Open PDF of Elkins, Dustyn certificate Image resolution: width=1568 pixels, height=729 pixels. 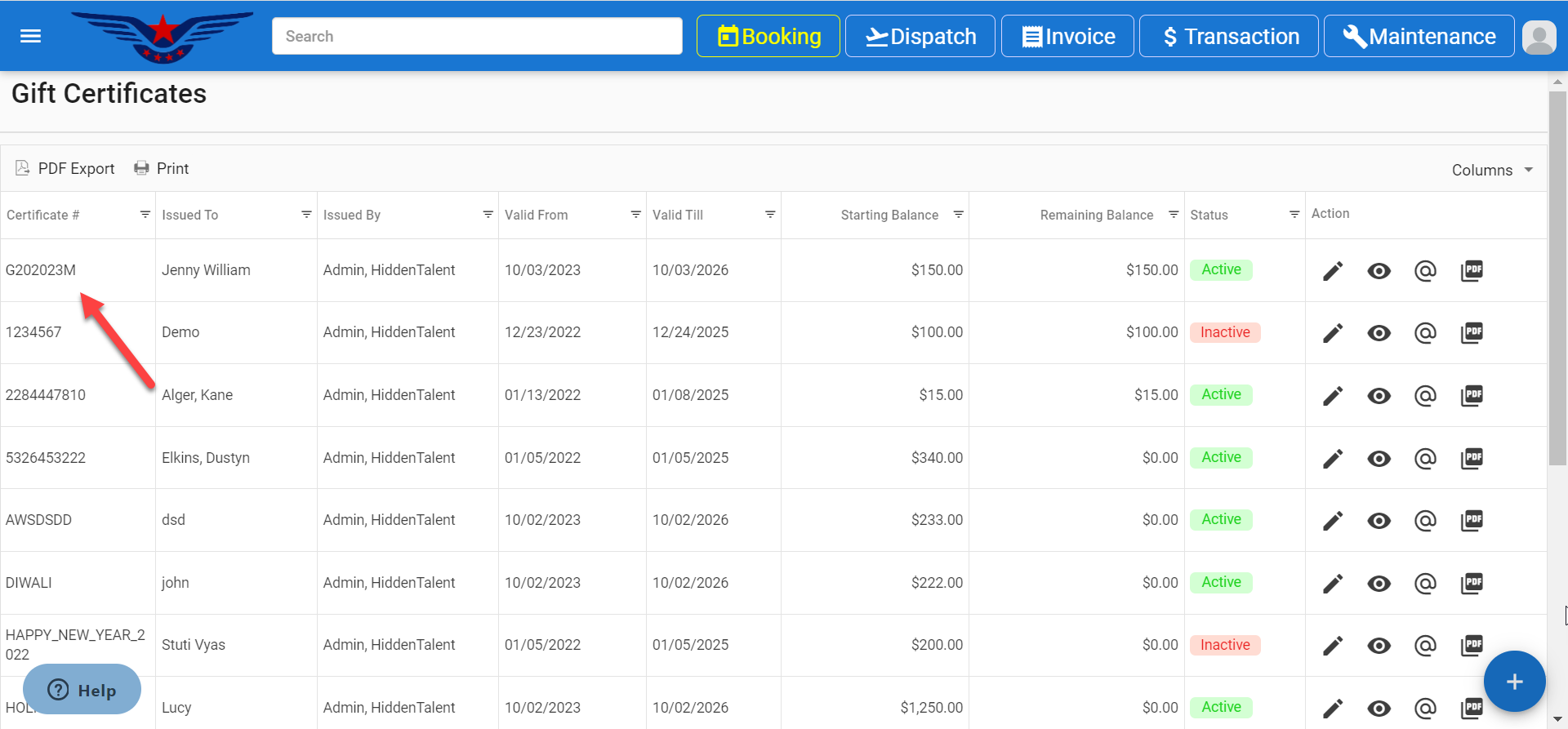(1472, 459)
